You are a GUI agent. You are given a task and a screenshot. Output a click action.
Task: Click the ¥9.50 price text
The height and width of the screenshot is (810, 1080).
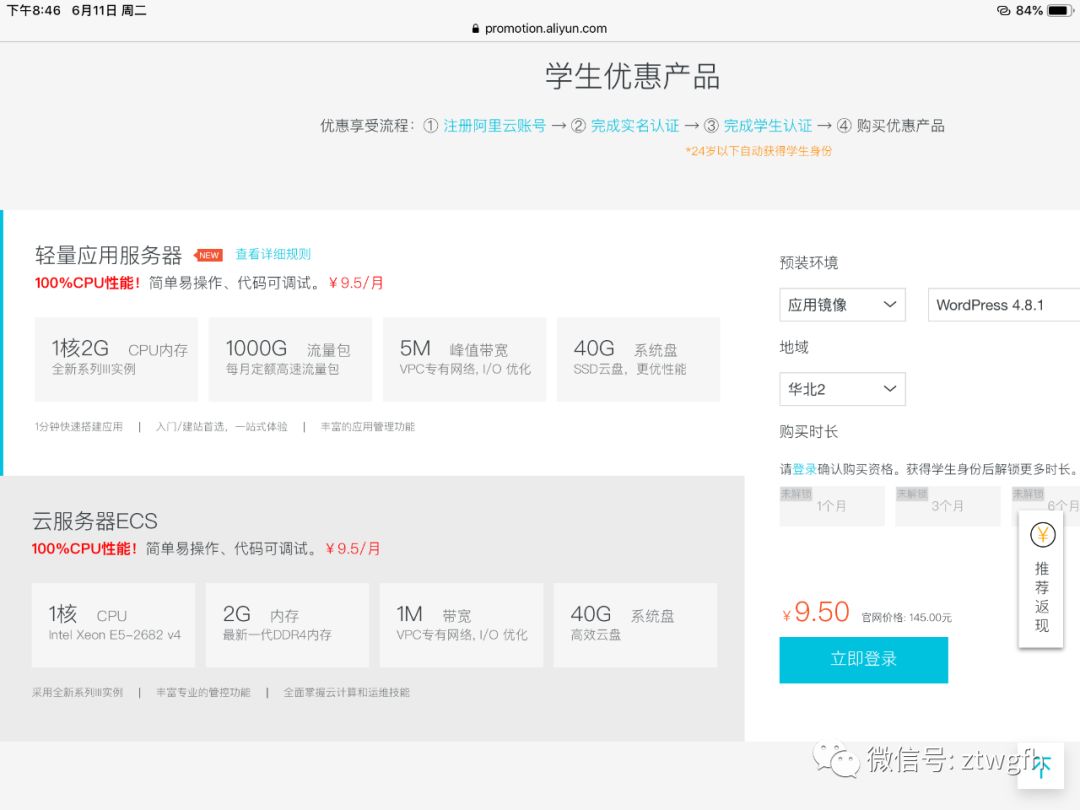click(816, 612)
